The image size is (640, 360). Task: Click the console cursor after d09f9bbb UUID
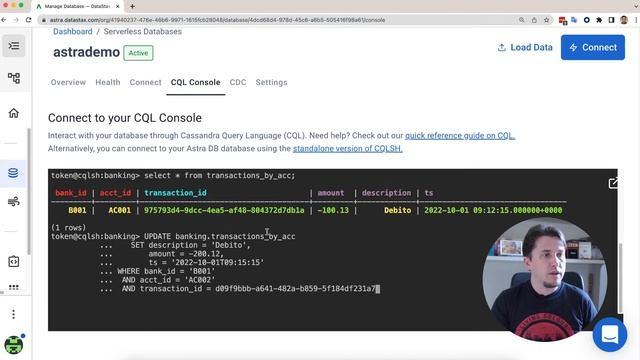click(x=378, y=289)
